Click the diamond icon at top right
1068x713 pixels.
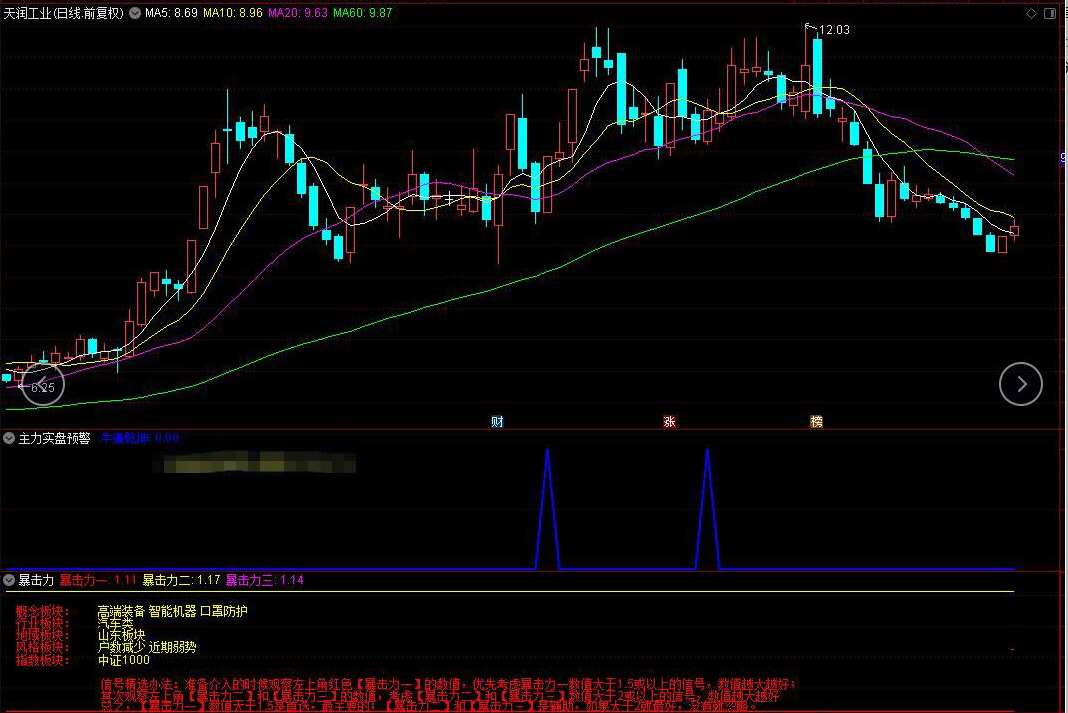click(1027, 13)
